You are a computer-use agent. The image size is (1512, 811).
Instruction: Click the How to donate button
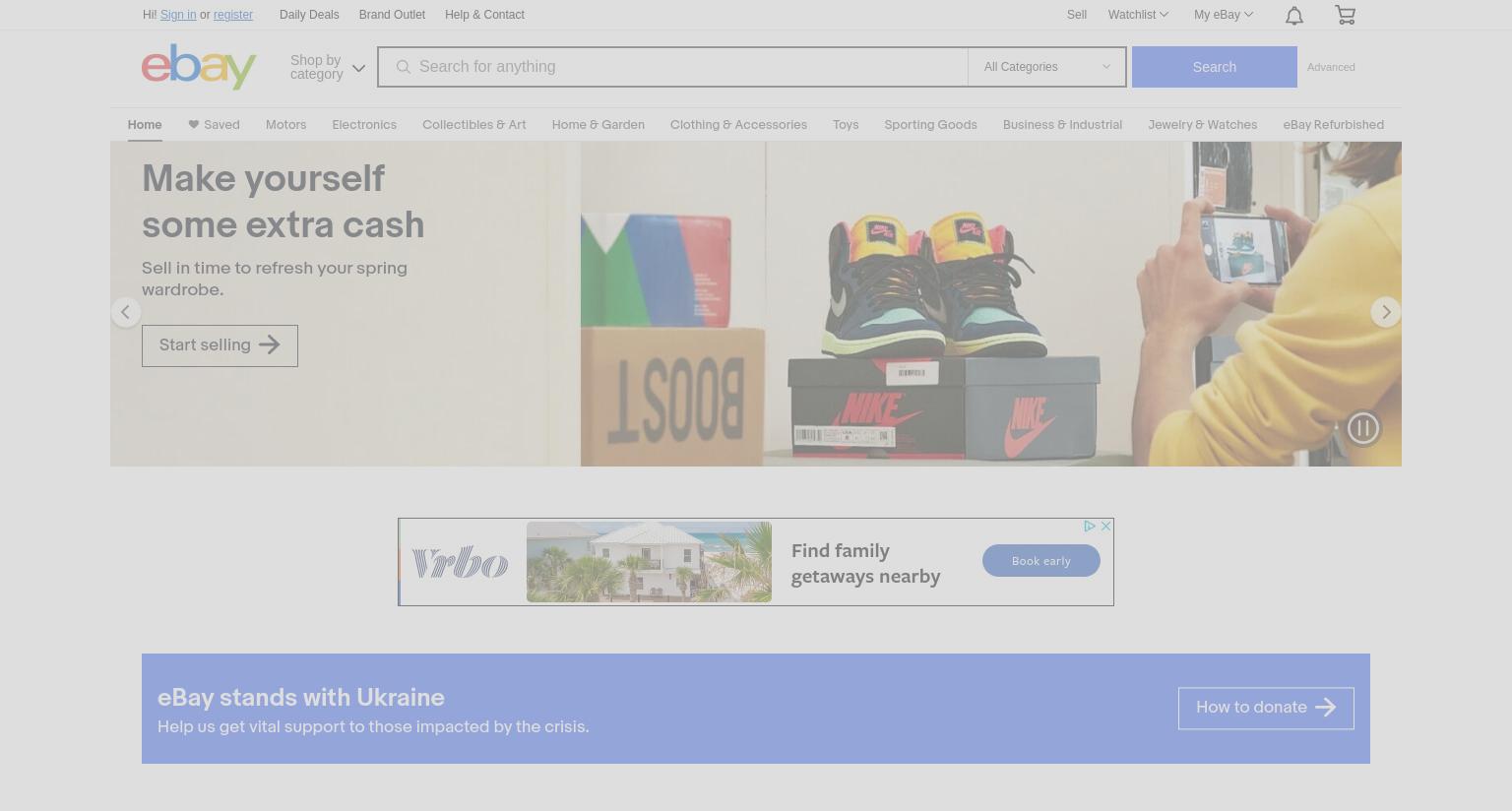(x=1266, y=708)
